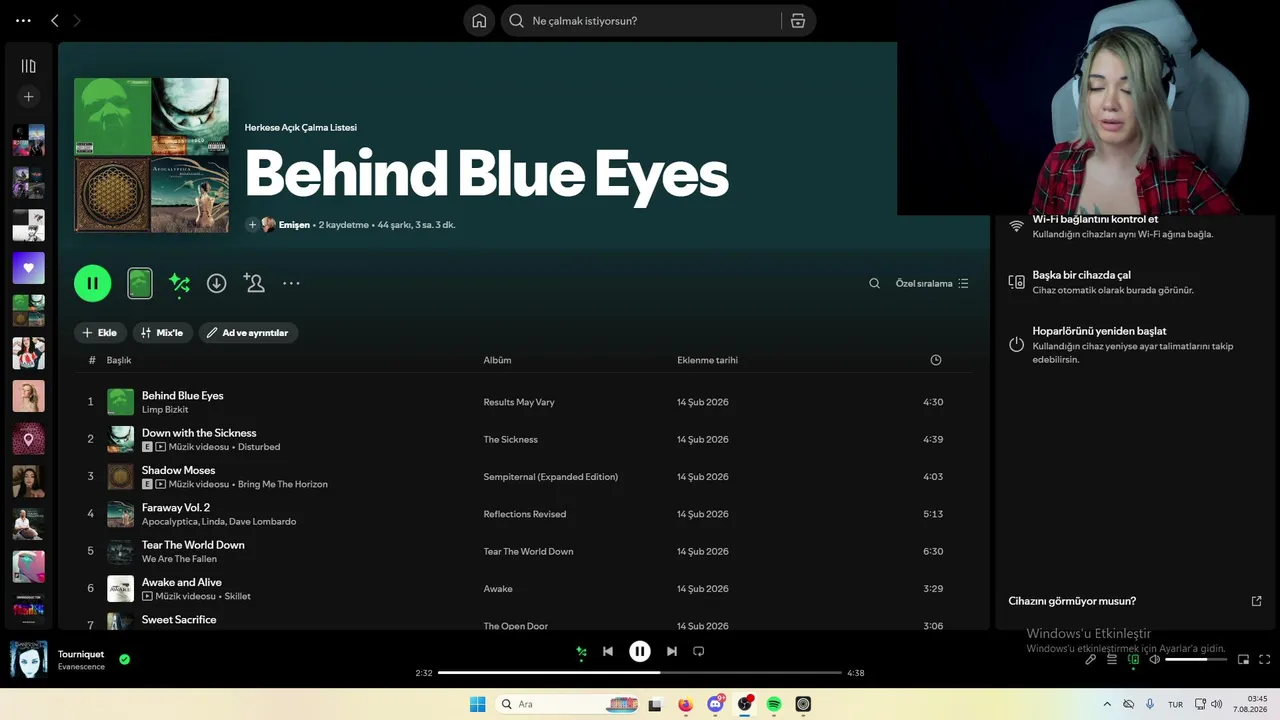
Task: Download the Behind Blue Eyes playlist
Action: (x=216, y=283)
